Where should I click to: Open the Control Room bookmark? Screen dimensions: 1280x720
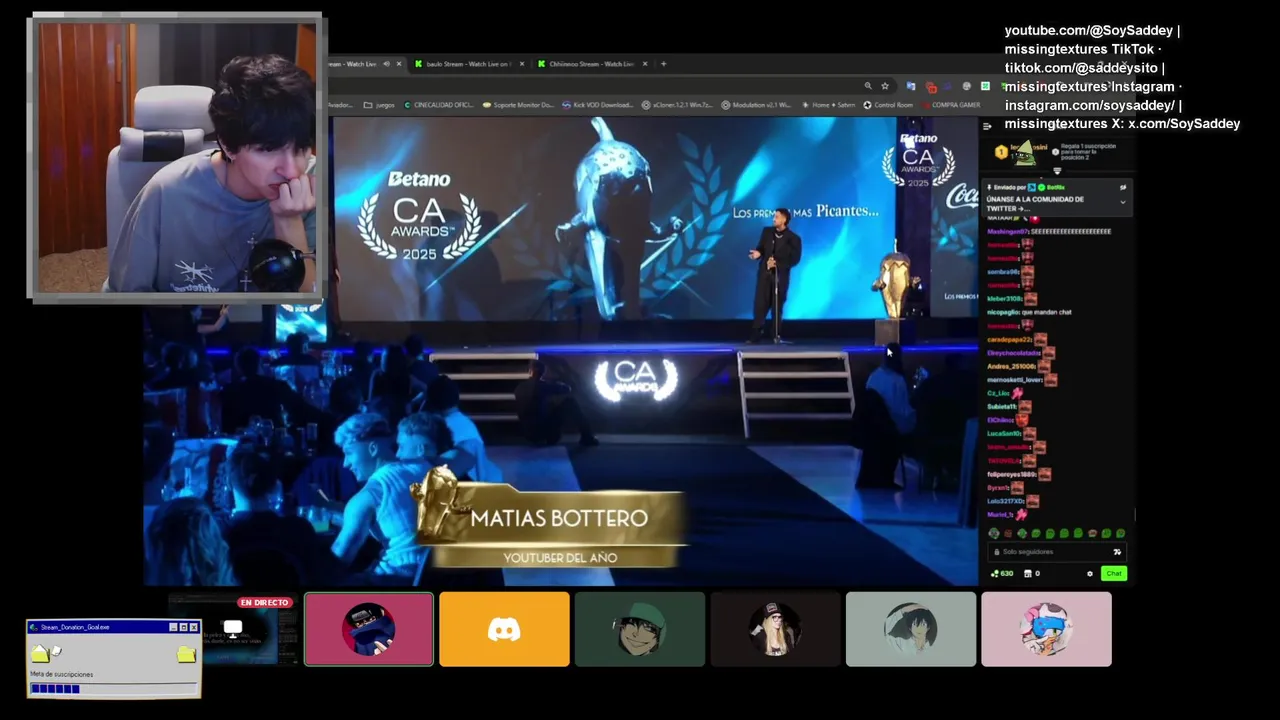888,105
